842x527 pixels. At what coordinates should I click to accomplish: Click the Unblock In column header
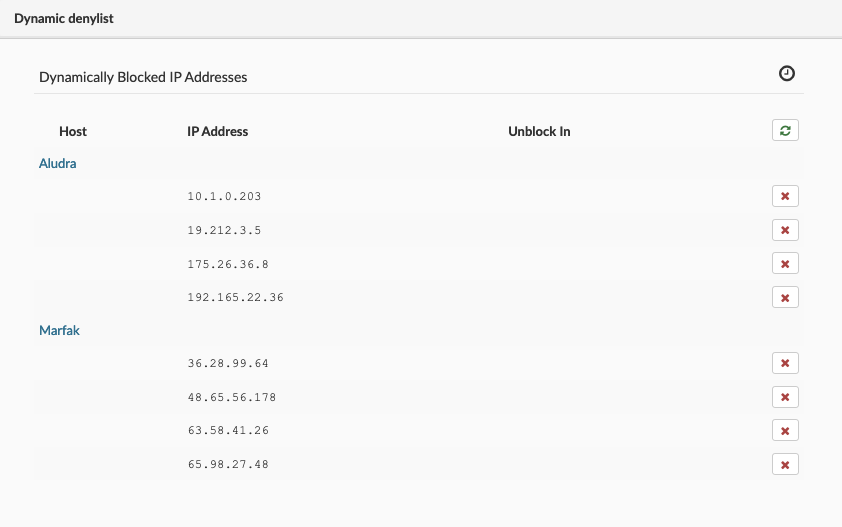[x=539, y=131]
